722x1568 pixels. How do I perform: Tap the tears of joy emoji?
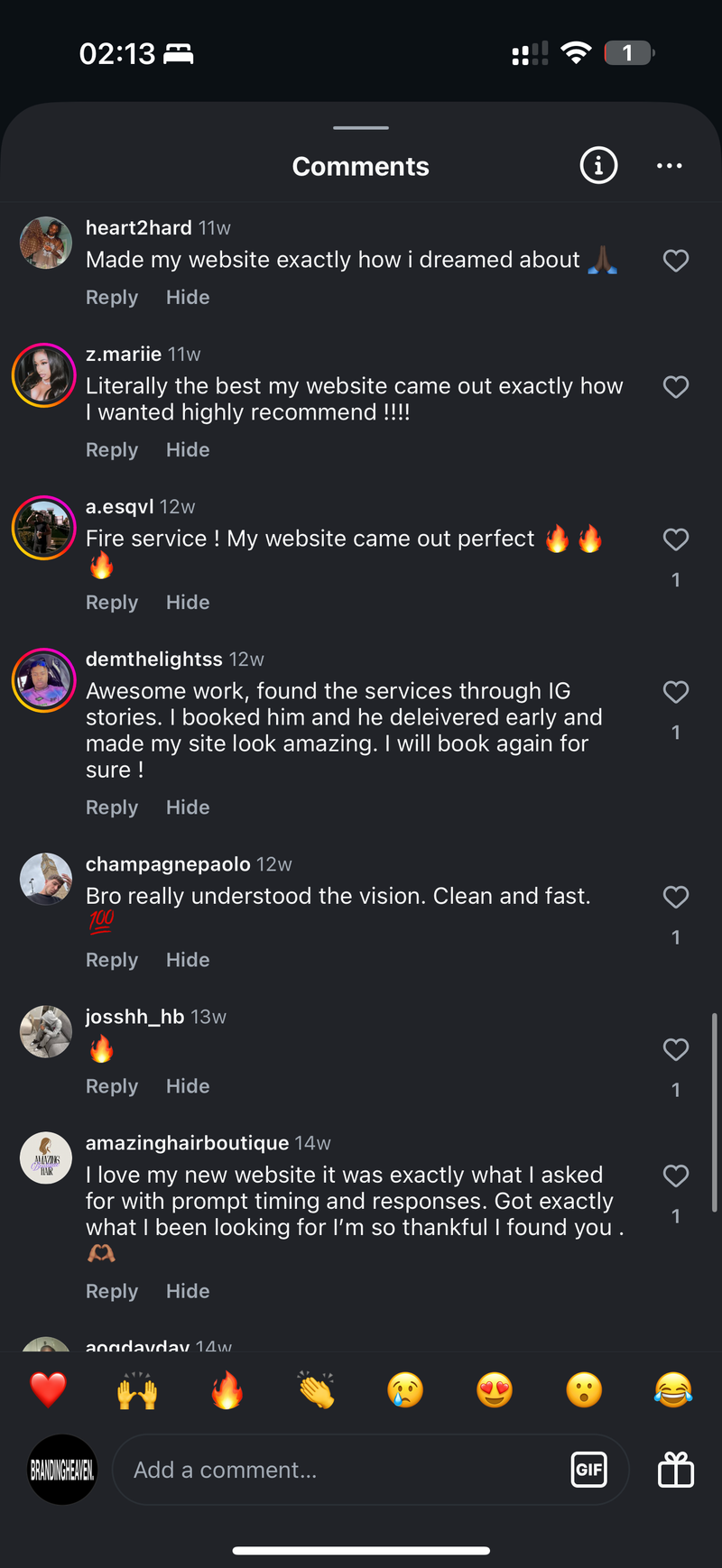click(x=673, y=1390)
